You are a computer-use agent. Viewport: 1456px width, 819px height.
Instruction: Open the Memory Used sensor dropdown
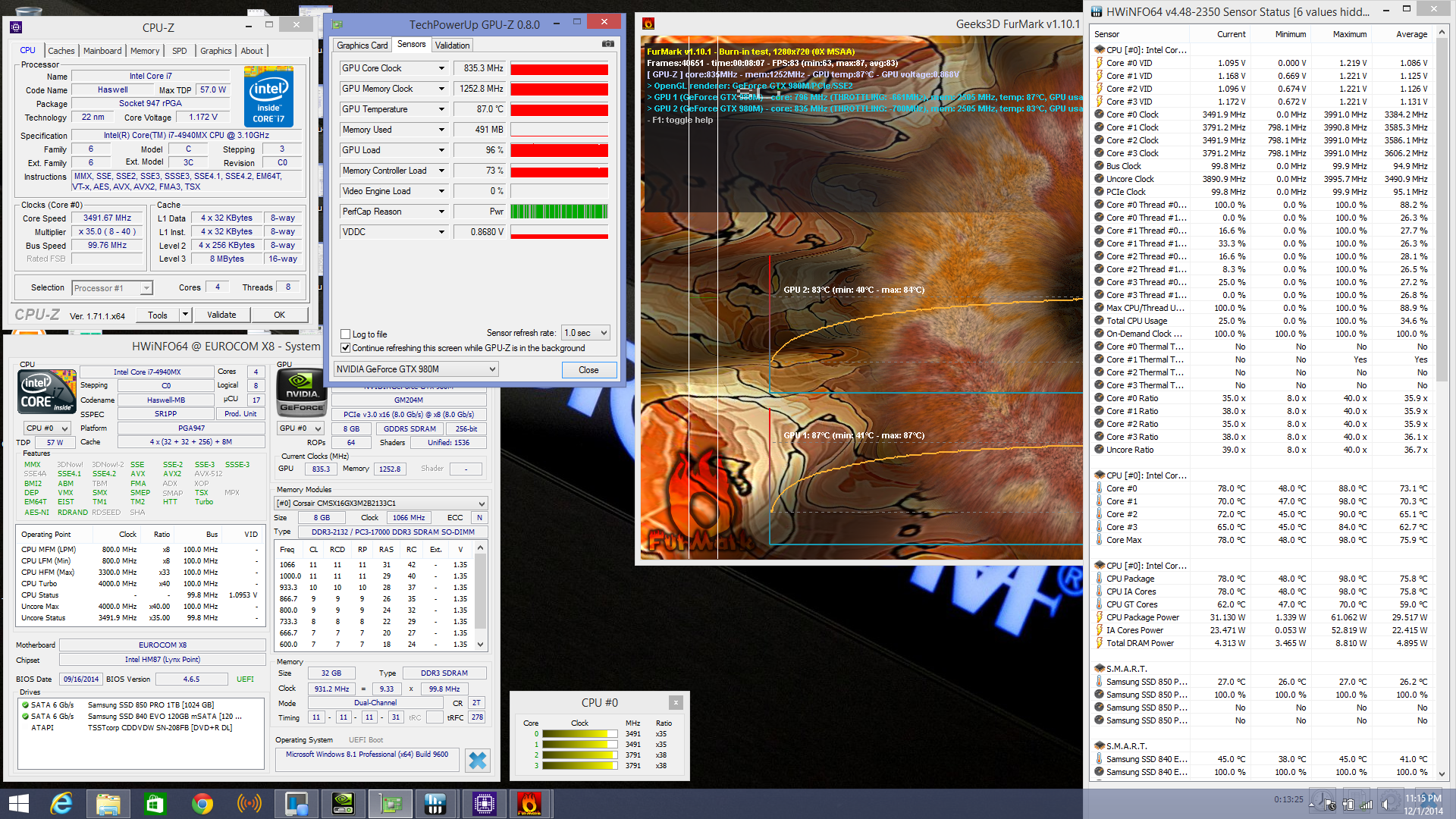click(441, 130)
